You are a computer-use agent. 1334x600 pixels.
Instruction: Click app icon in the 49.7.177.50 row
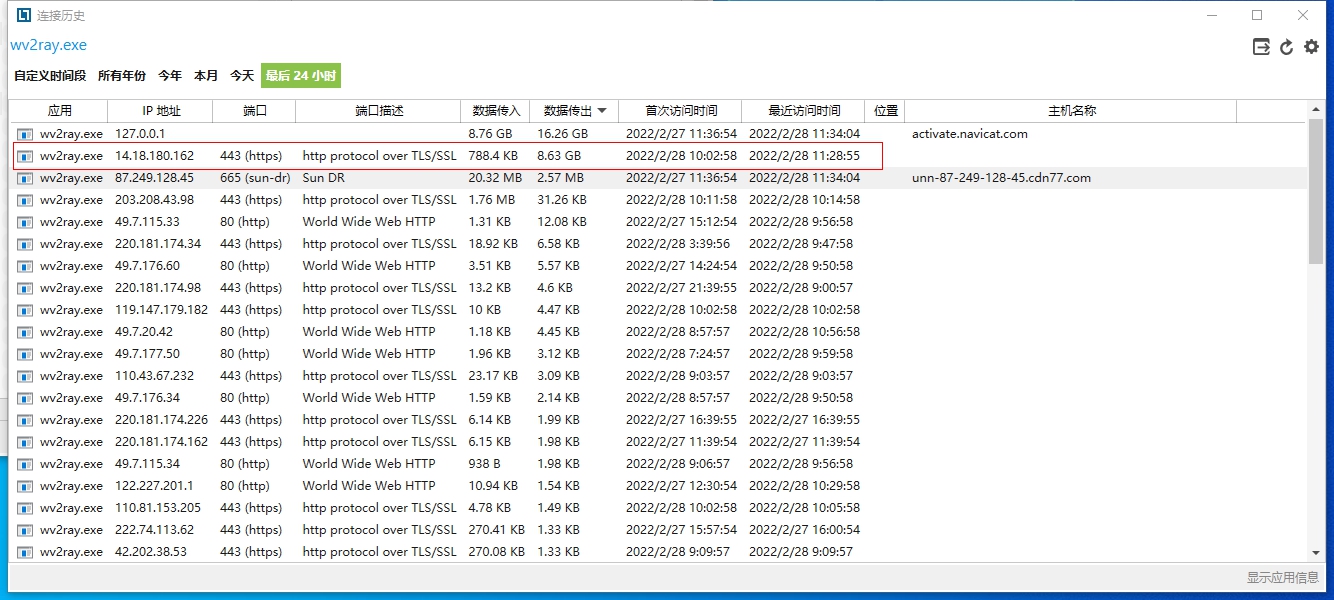point(24,354)
